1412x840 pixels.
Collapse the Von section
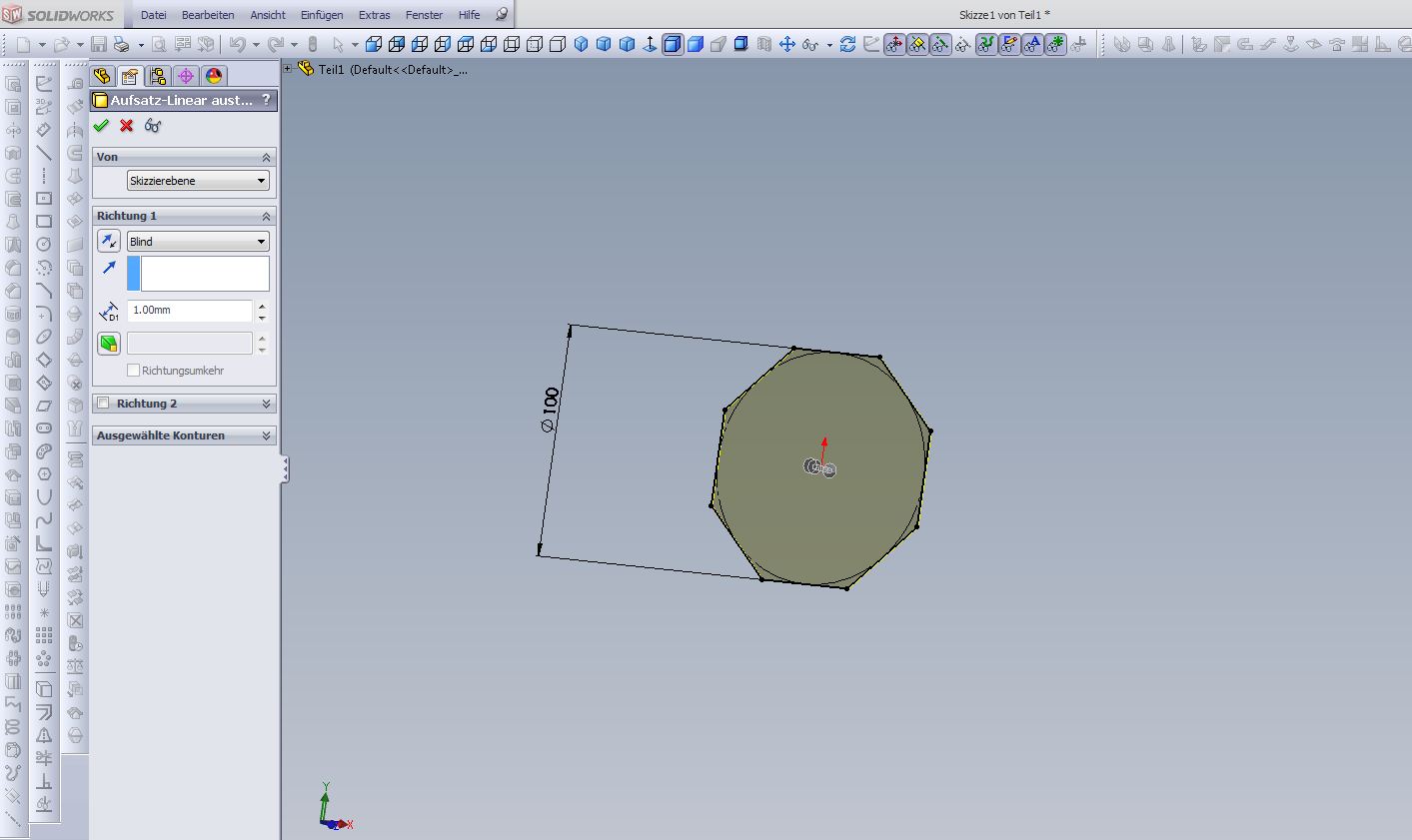tap(267, 158)
